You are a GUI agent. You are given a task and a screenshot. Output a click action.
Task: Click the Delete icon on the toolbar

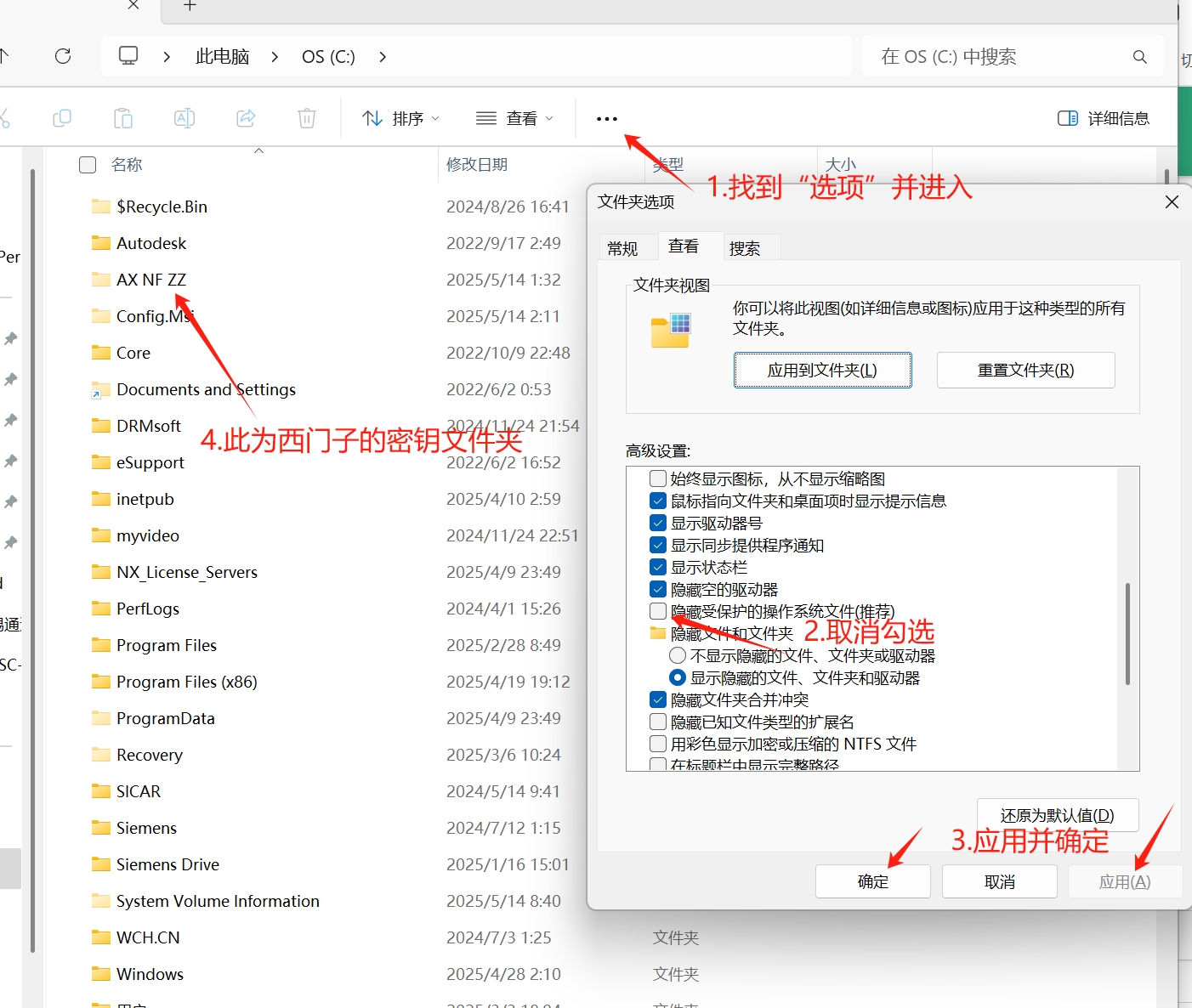pos(306,118)
